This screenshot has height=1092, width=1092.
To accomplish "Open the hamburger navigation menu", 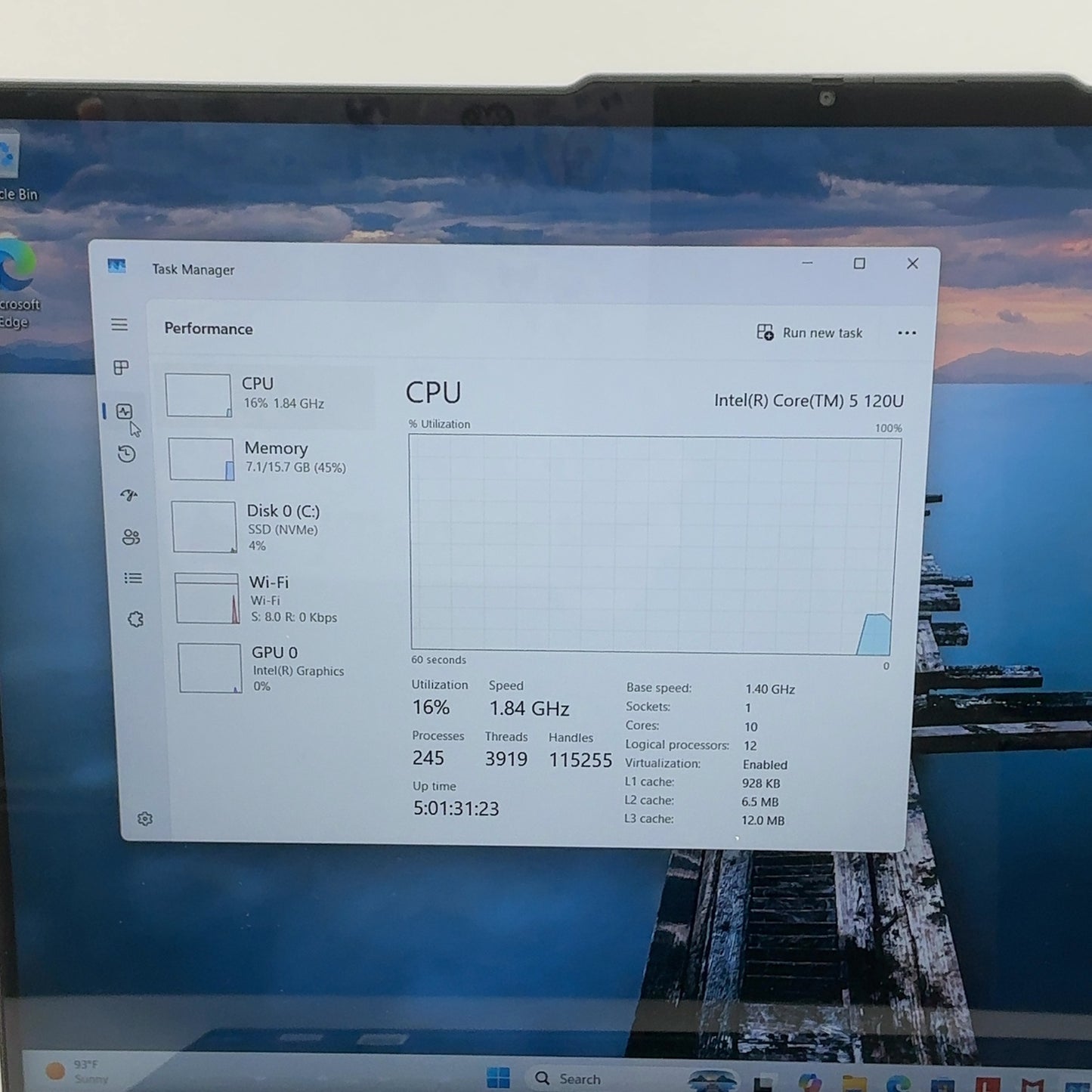I will coord(119,324).
